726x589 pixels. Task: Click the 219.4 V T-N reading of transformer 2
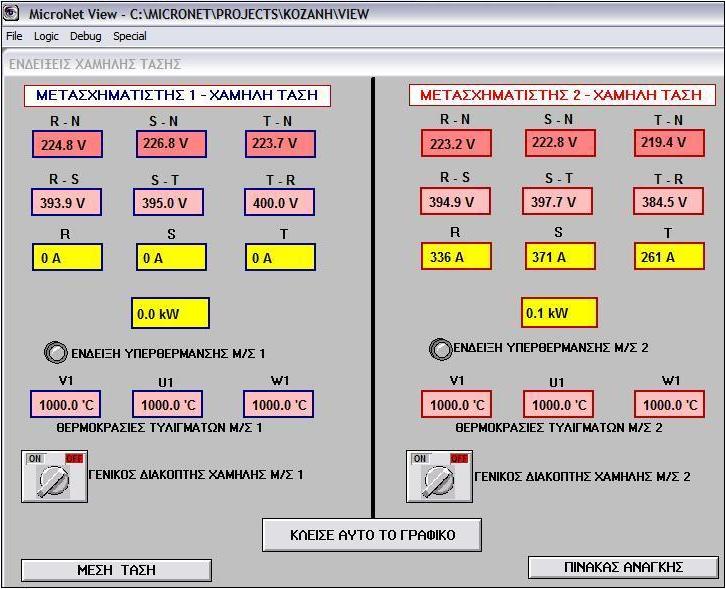point(669,142)
